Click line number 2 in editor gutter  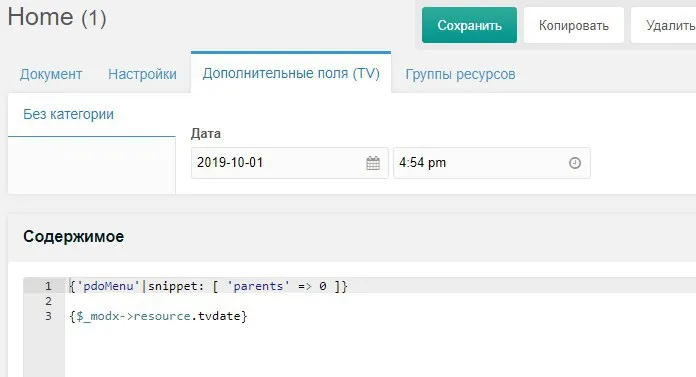tap(48, 301)
